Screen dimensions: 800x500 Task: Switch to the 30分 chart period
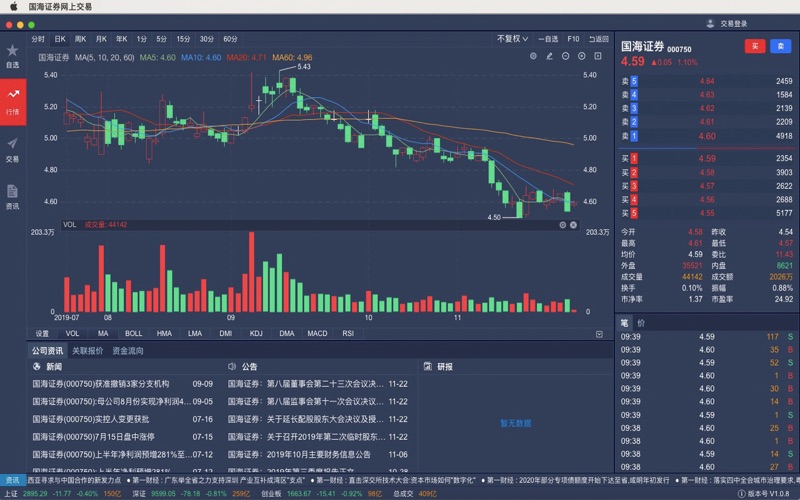click(x=207, y=39)
